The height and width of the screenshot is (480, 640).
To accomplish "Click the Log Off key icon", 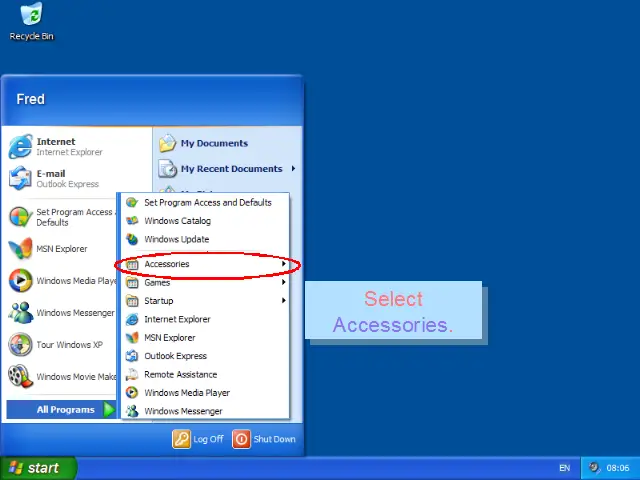I will [x=181, y=439].
